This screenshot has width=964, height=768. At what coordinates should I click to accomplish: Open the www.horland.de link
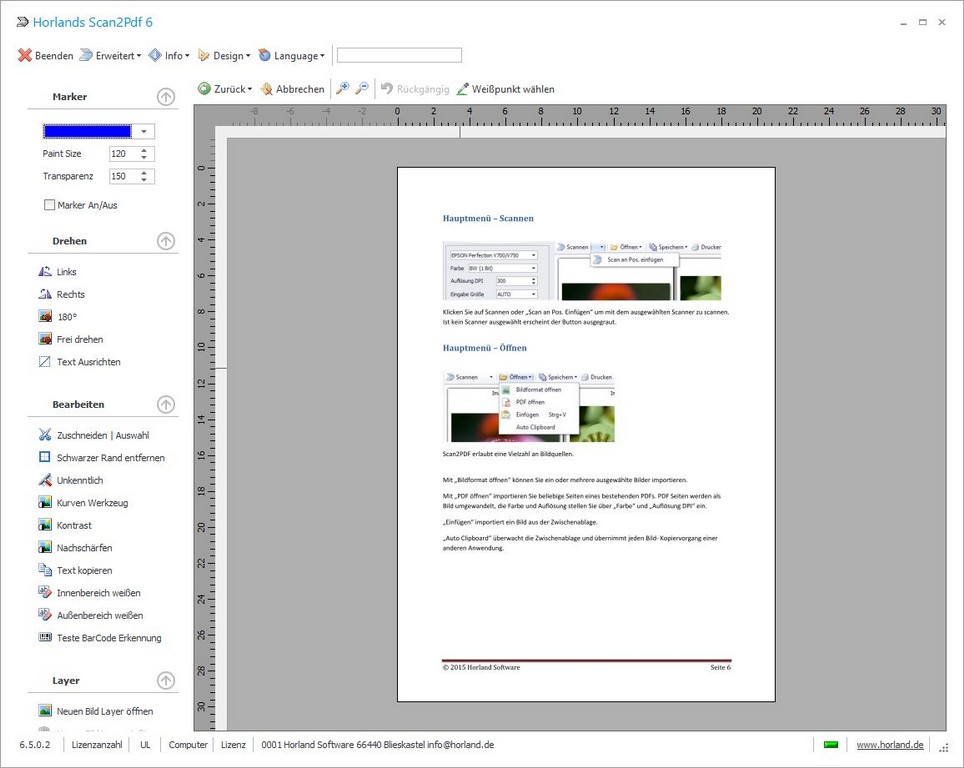[x=890, y=745]
